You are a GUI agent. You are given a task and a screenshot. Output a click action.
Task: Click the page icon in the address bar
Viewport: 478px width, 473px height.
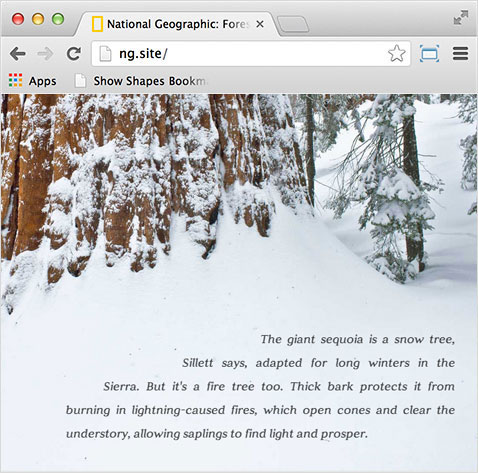(105, 54)
